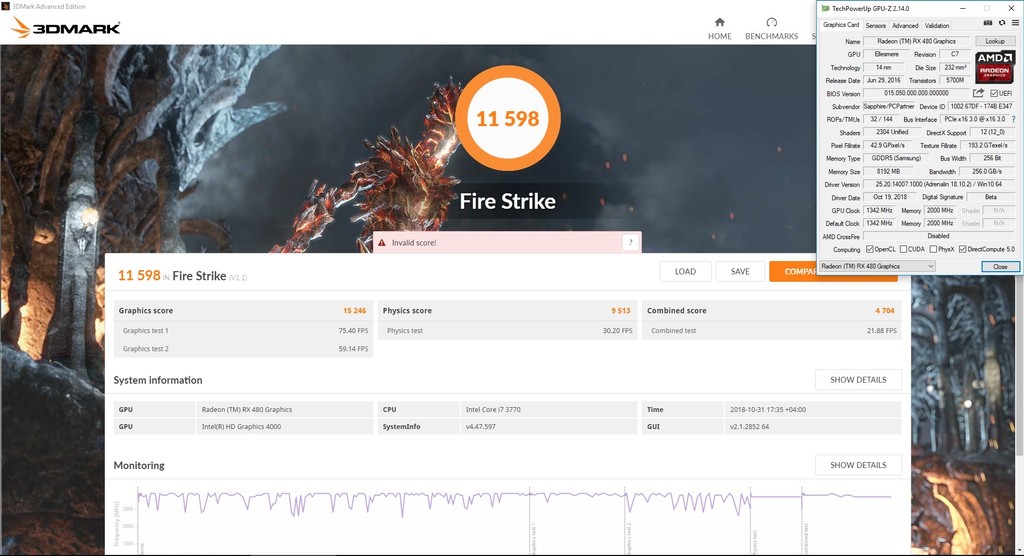Toggle the OpenCL checkbox
This screenshot has width=1024, height=556.
point(870,249)
